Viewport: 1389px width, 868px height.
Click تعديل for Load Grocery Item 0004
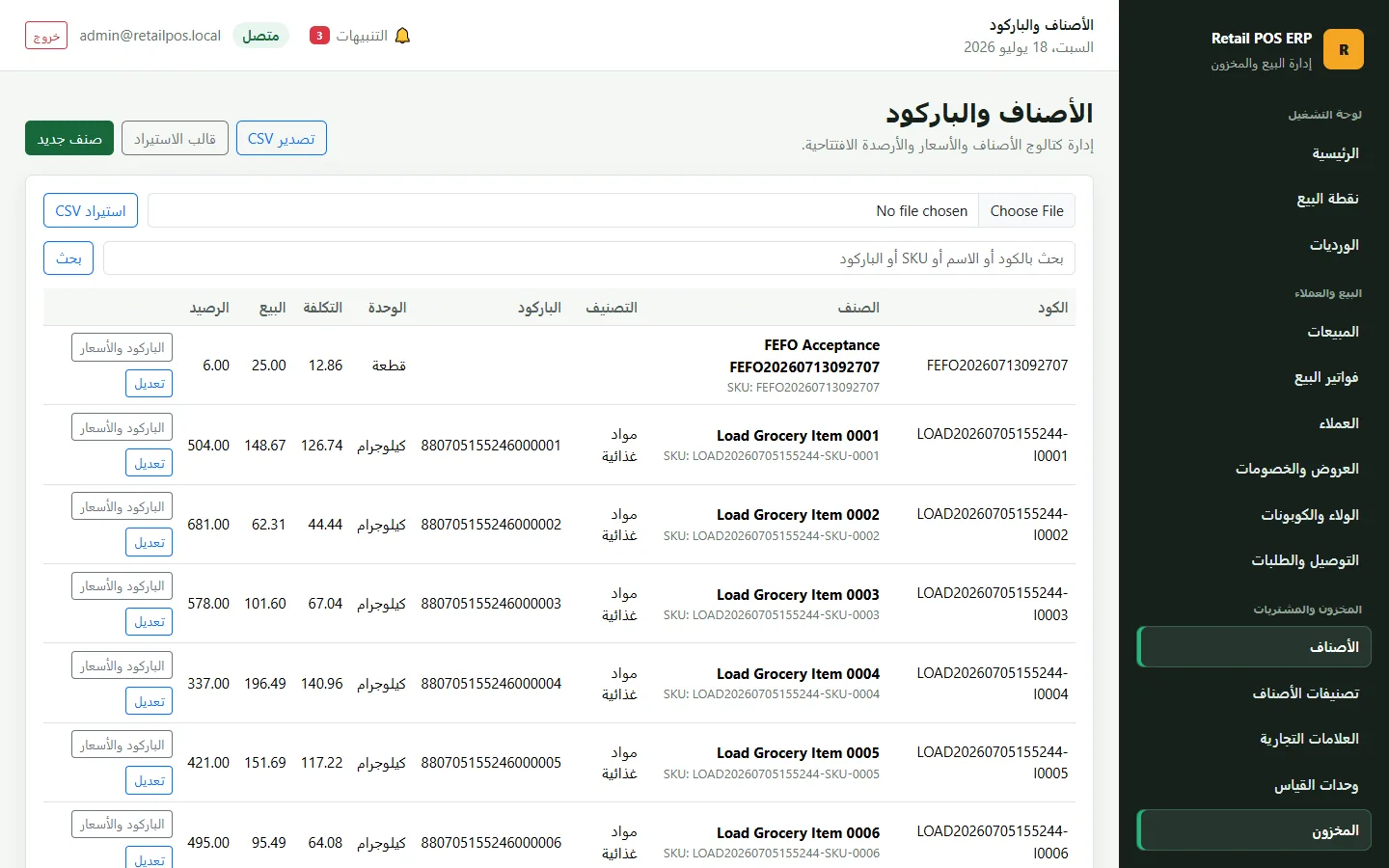(x=149, y=701)
